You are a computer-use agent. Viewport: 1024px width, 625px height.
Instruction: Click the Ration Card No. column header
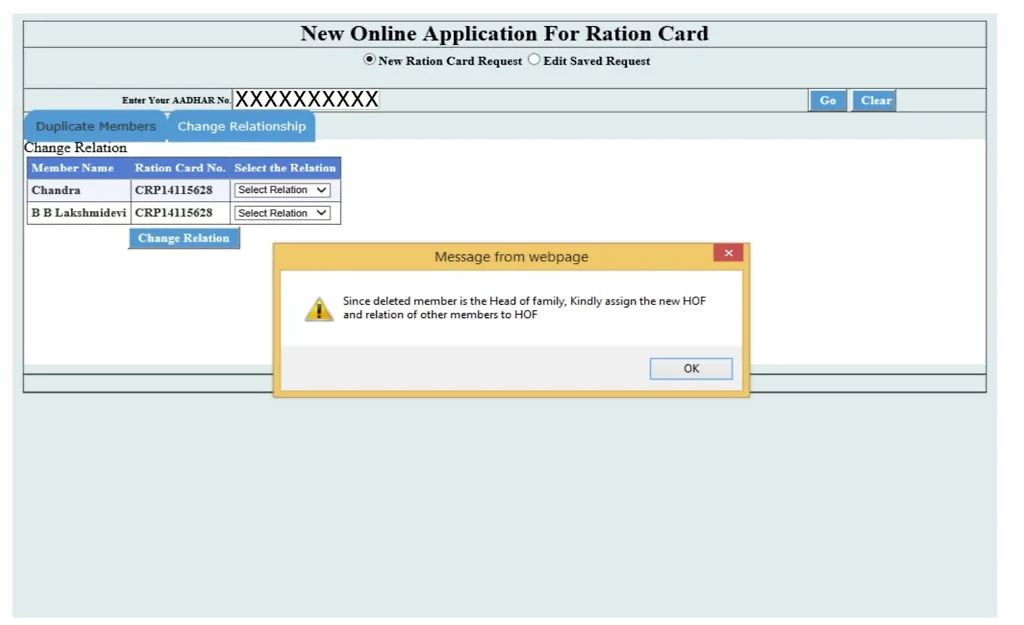pos(180,168)
